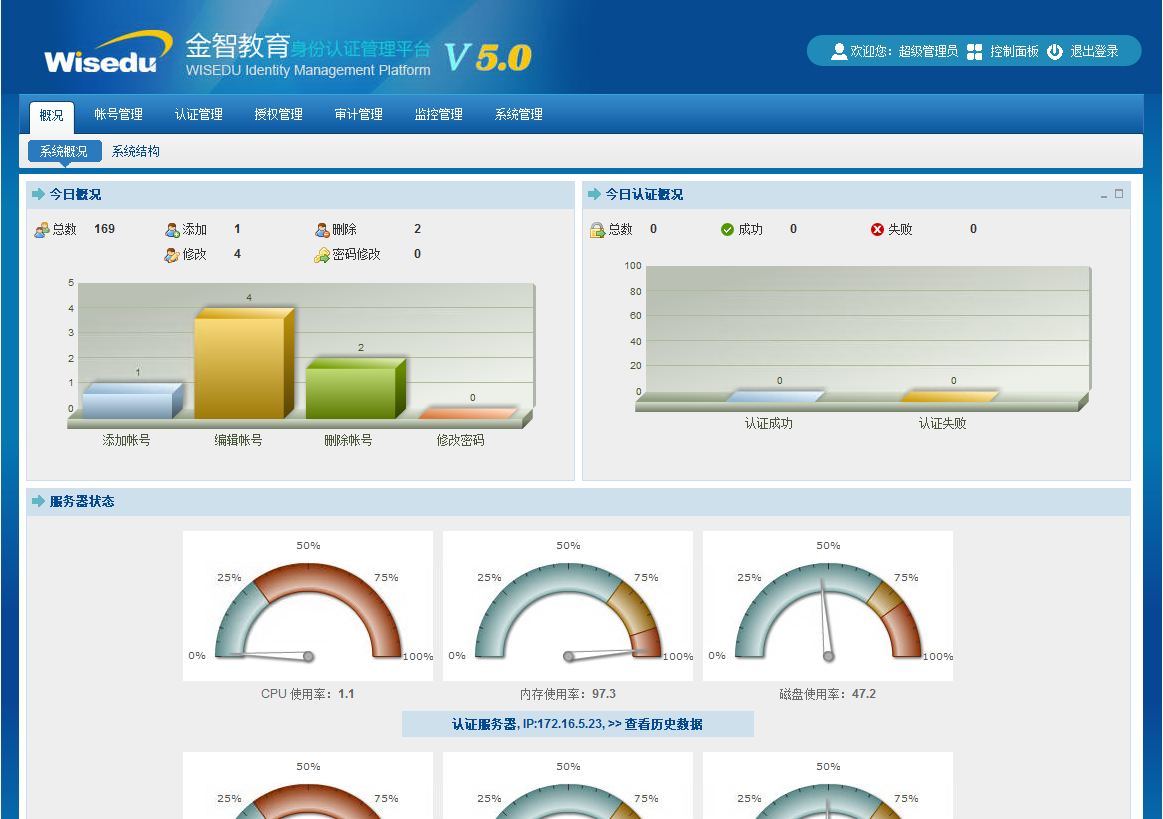1163x819 pixels.
Task: Click the 内存使用率 gauge
Action: (x=568, y=606)
